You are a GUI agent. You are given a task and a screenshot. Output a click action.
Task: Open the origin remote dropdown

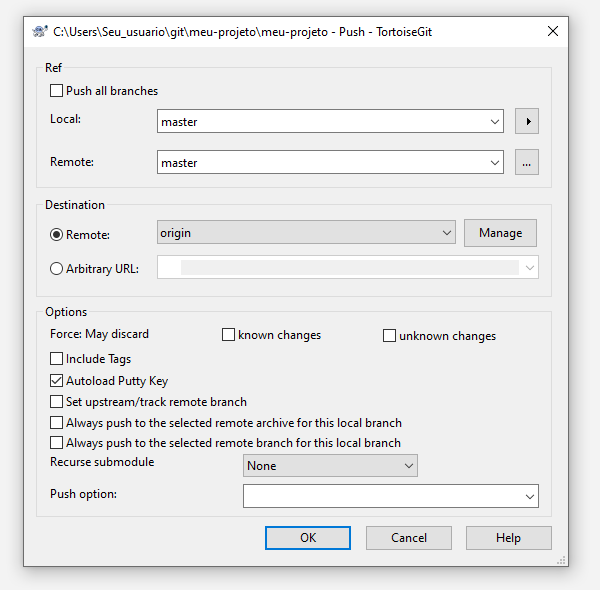click(x=306, y=232)
